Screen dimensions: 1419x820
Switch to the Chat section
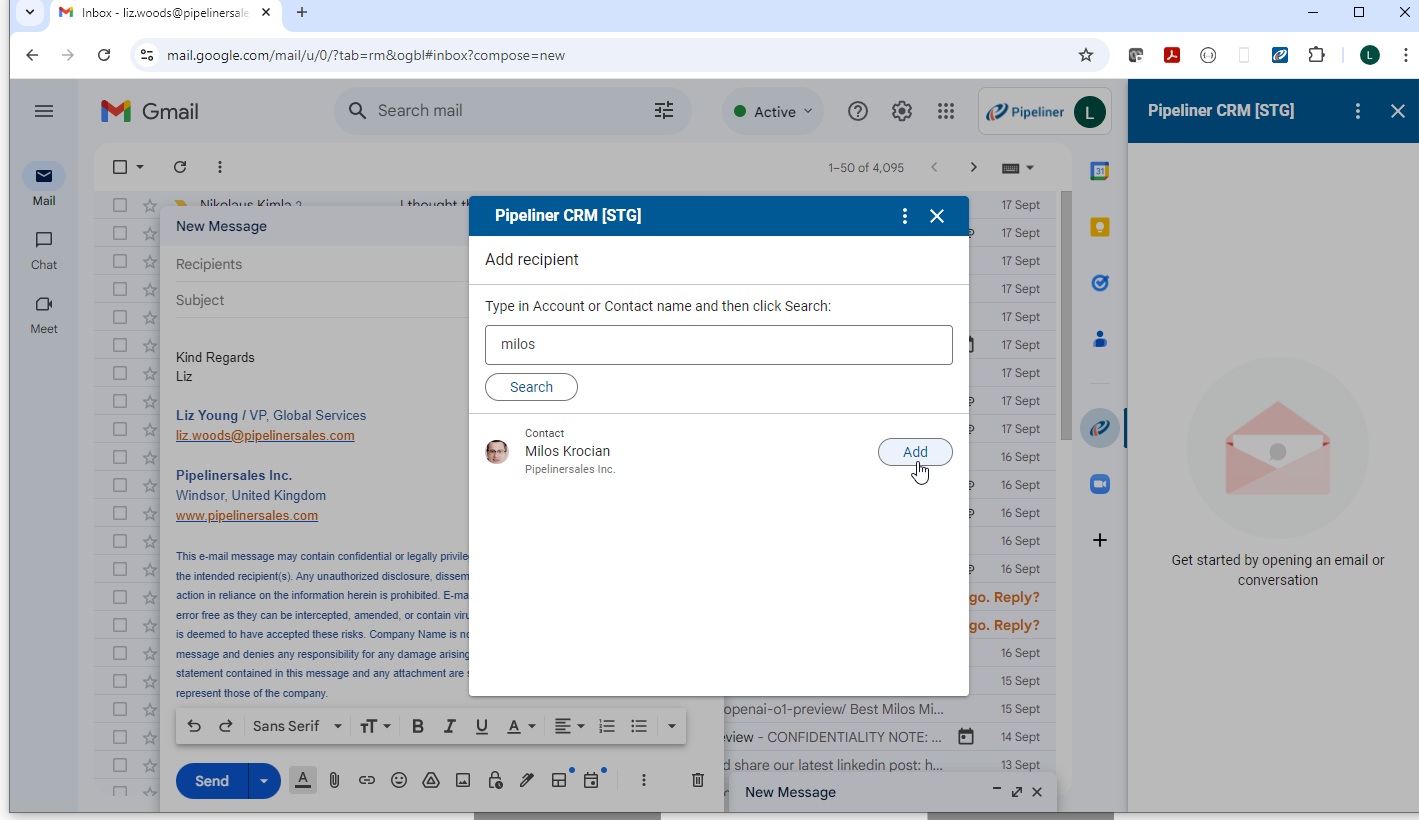(x=44, y=250)
